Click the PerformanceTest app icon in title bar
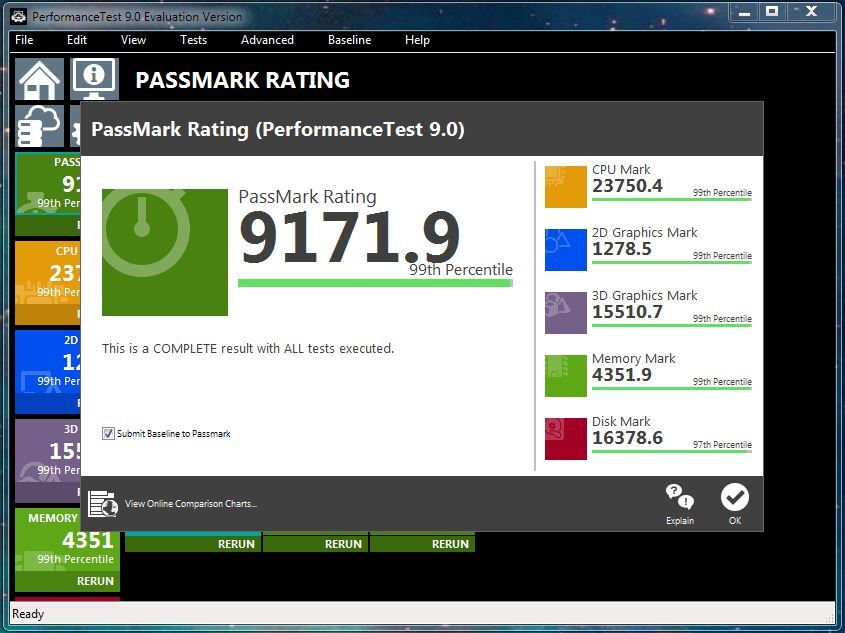The height and width of the screenshot is (633, 845). pyautogui.click(x=19, y=17)
